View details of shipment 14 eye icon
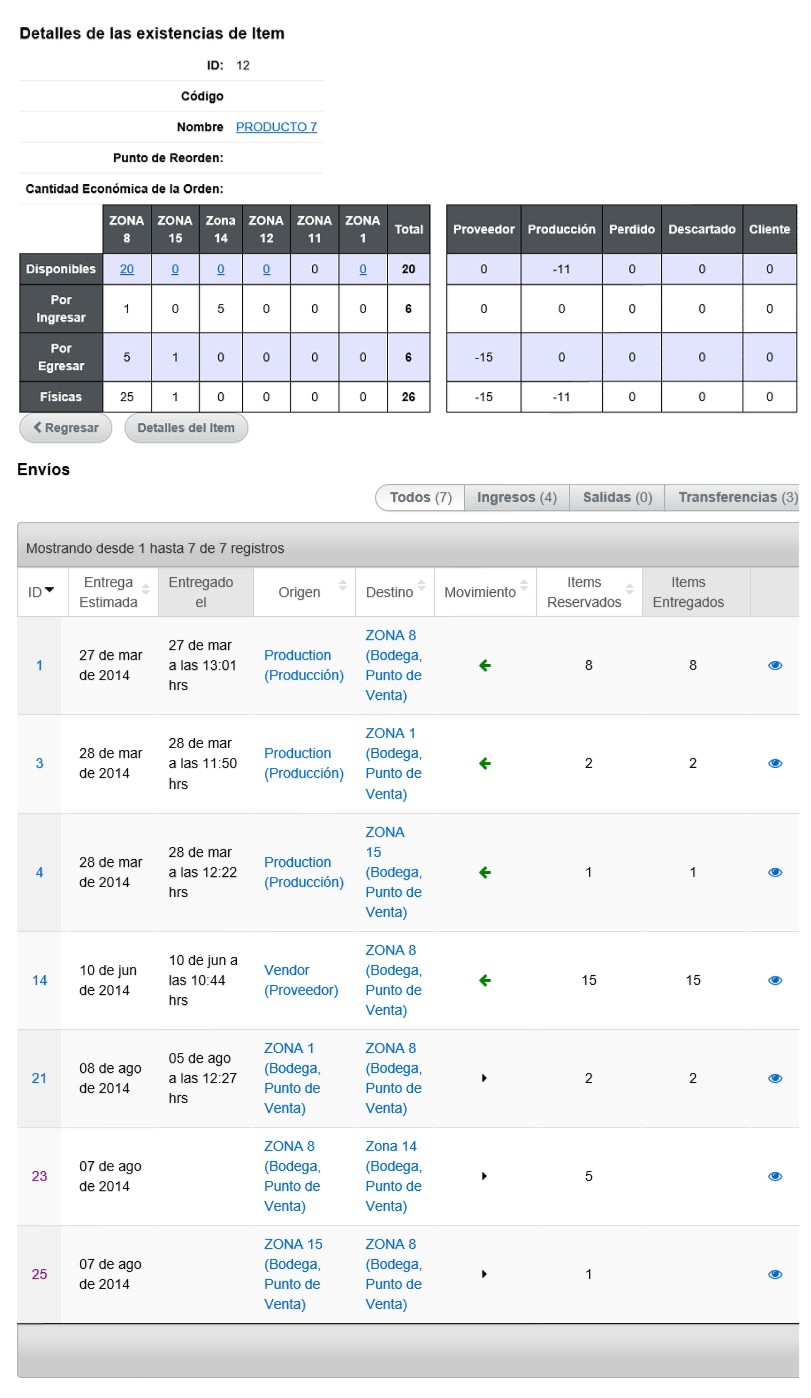The image size is (811, 1398). click(x=775, y=980)
